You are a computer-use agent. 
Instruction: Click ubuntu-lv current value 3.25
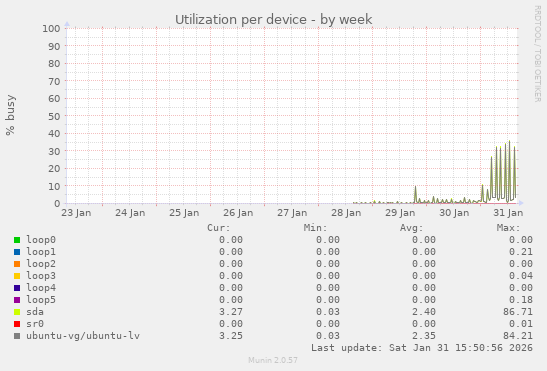[x=231, y=336]
